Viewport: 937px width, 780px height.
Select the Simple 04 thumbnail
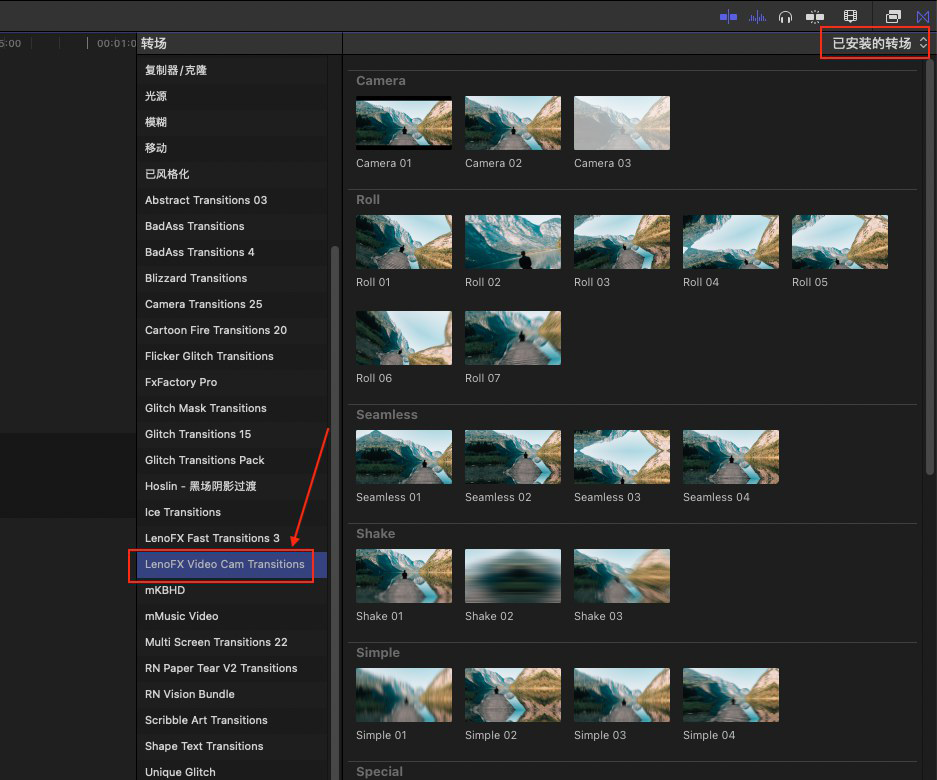tap(731, 695)
